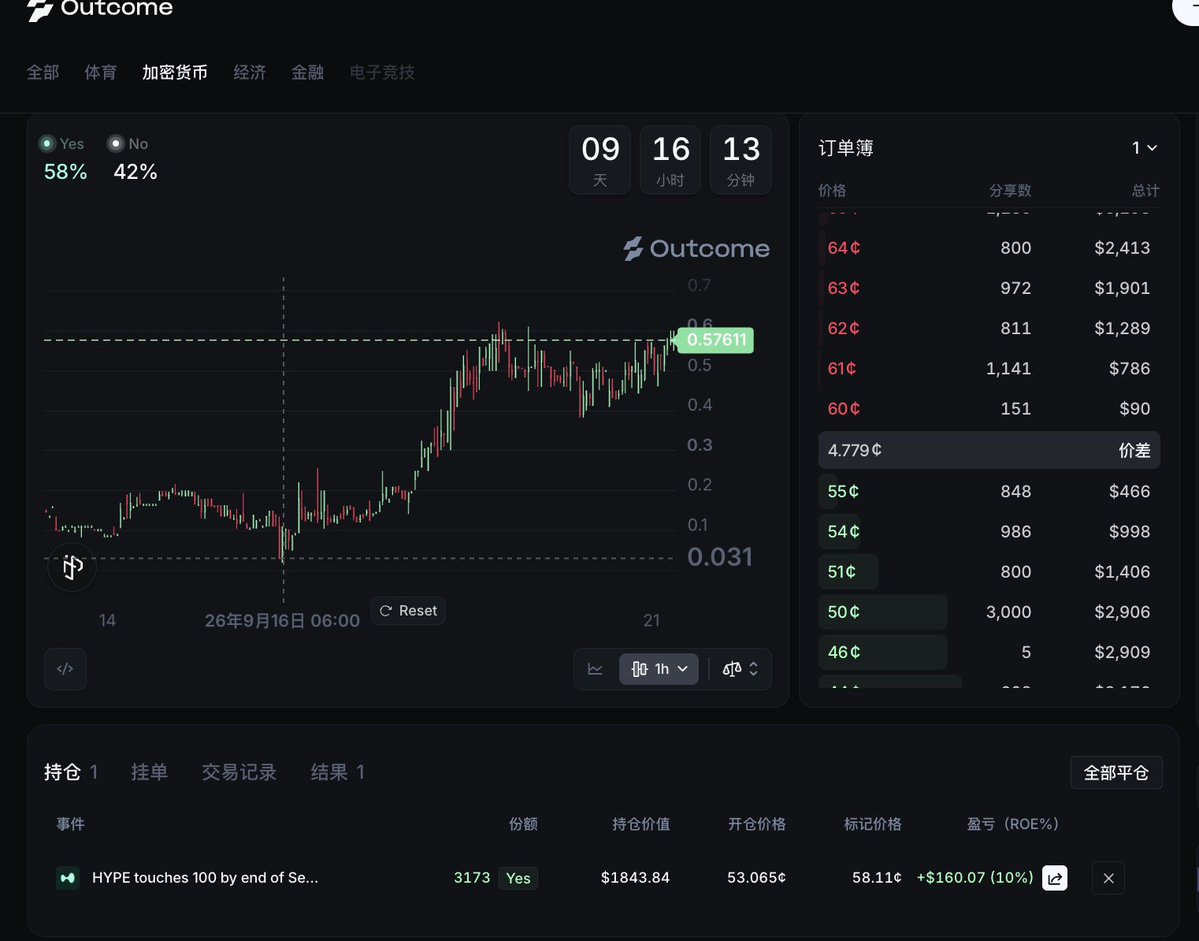This screenshot has width=1199, height=941.
Task: Open the price scale balance dropdown
Action: tap(739, 669)
